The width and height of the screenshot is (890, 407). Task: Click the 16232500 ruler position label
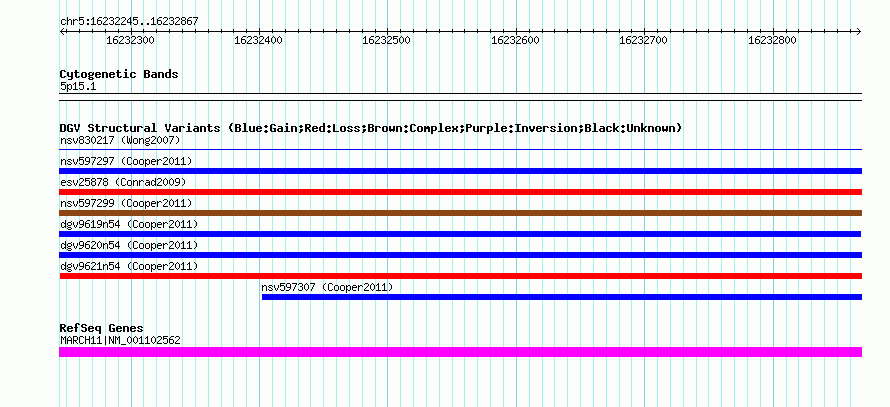pyautogui.click(x=387, y=41)
